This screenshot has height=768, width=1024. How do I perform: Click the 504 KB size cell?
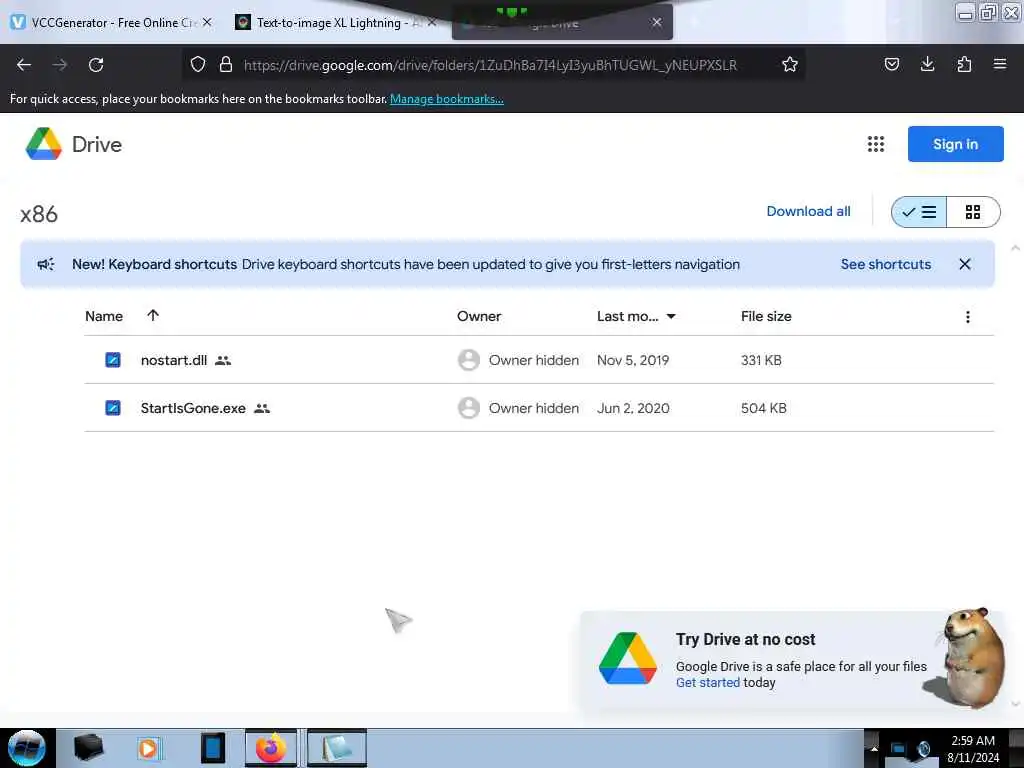click(x=763, y=408)
